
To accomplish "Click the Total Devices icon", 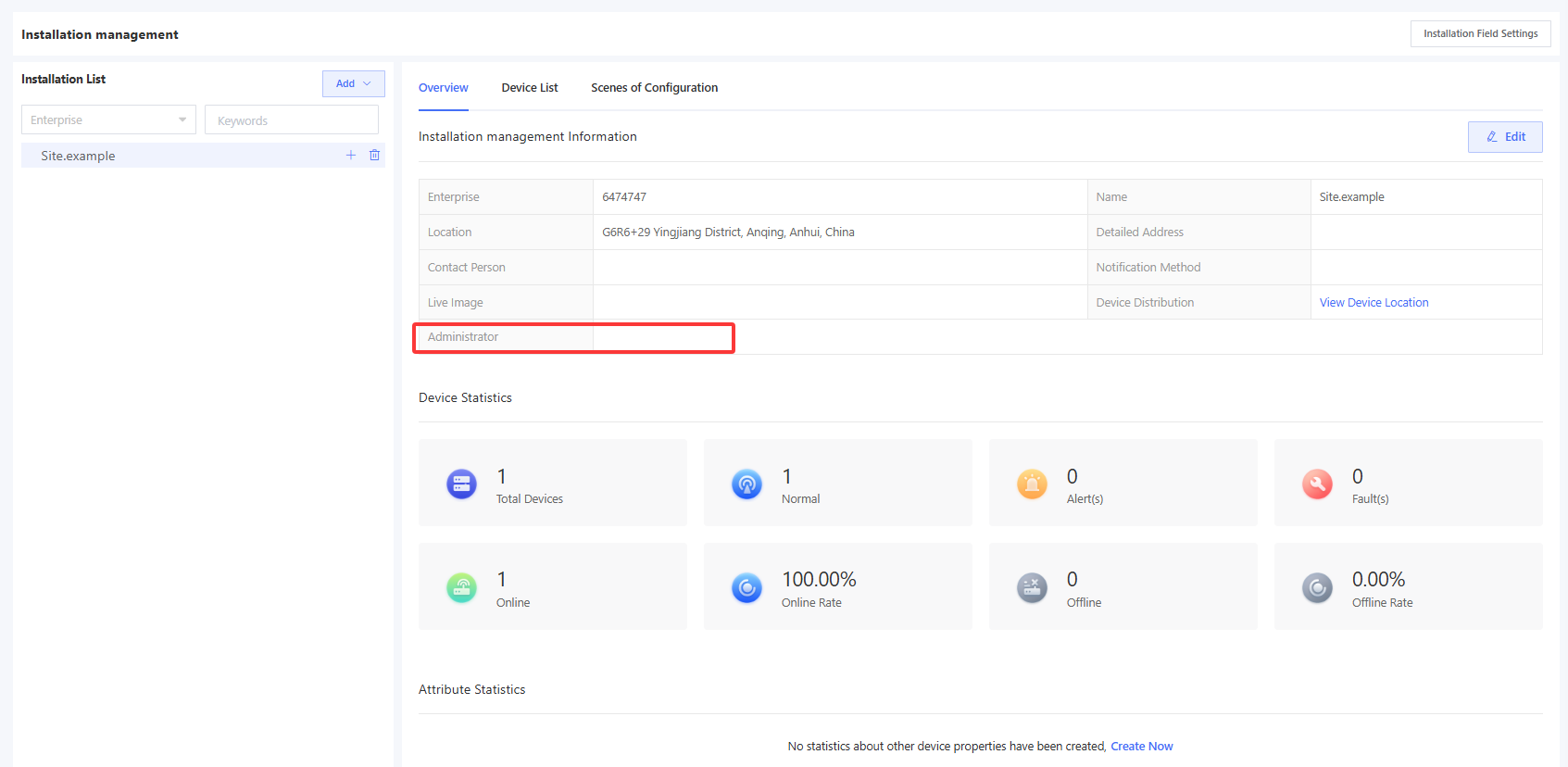I will point(461,484).
